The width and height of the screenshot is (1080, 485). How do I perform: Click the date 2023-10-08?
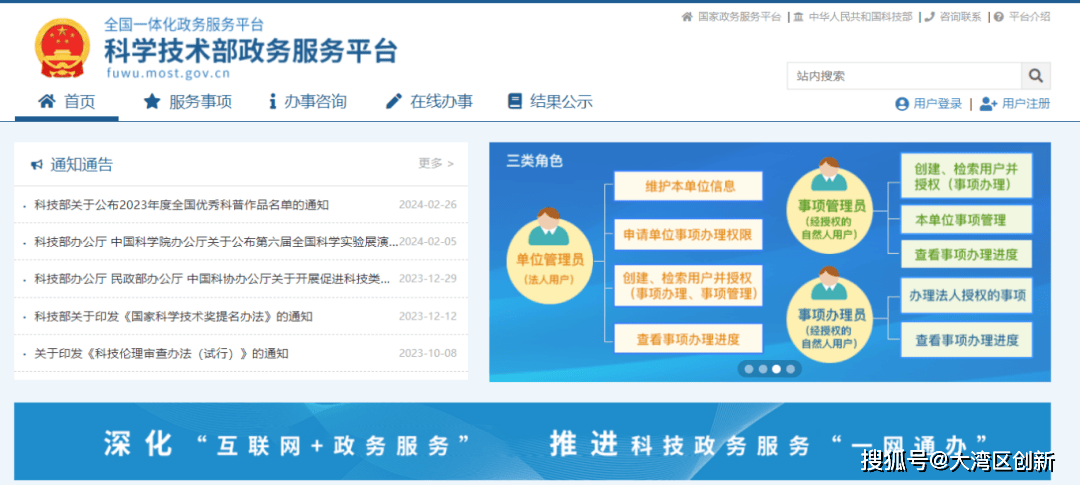point(428,353)
